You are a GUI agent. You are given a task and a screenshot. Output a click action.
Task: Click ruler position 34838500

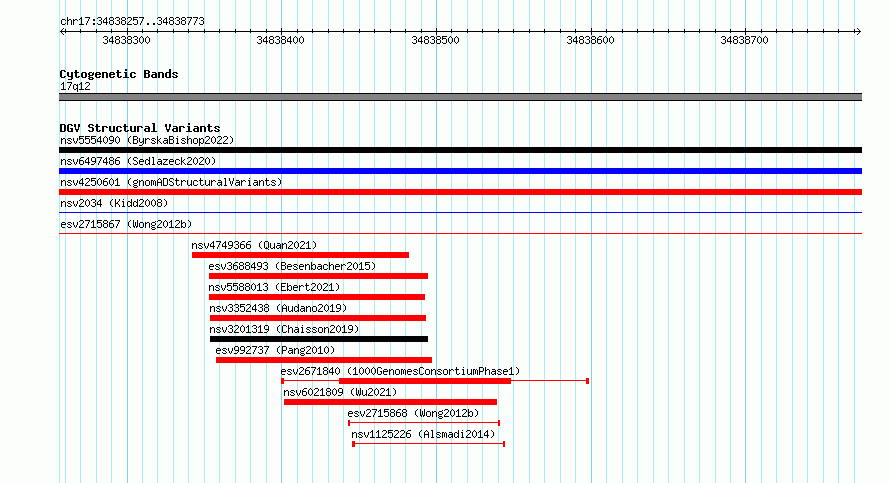tap(435, 40)
